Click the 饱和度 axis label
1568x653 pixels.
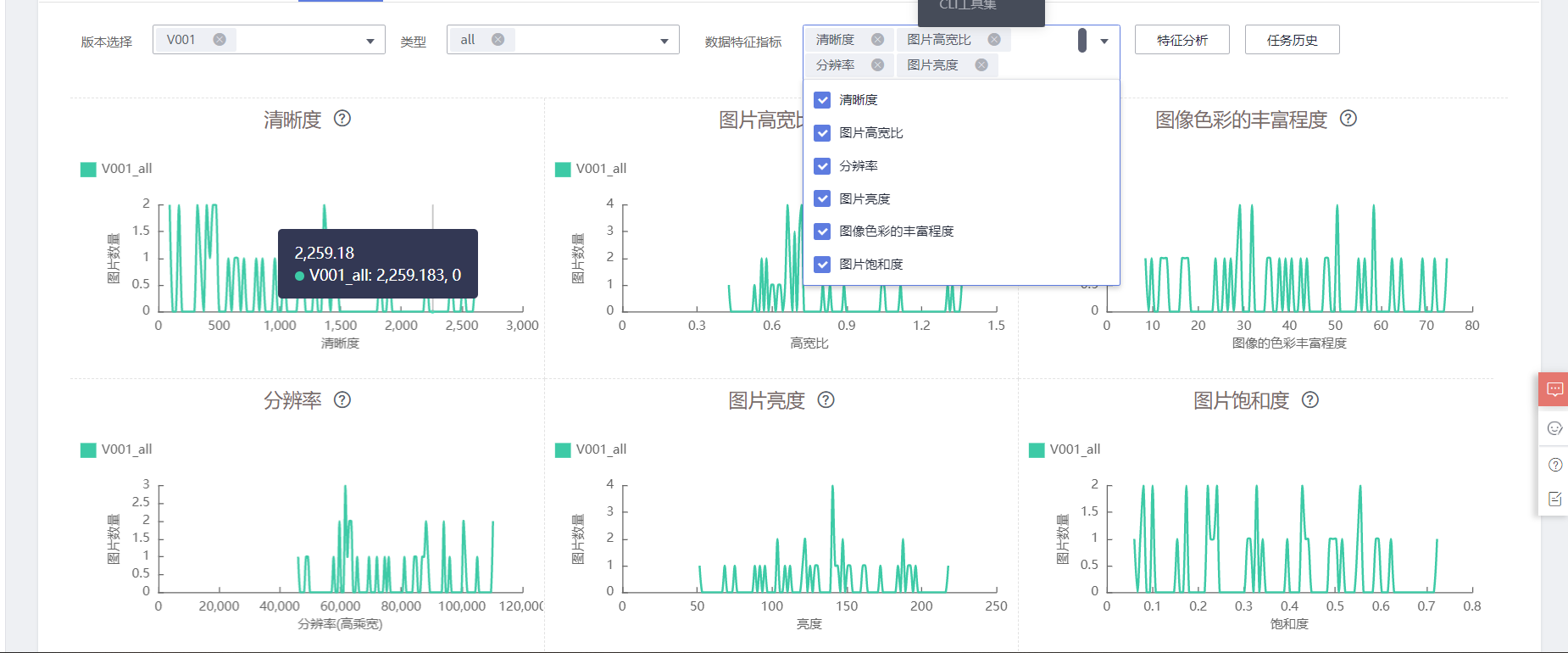pos(1289,624)
